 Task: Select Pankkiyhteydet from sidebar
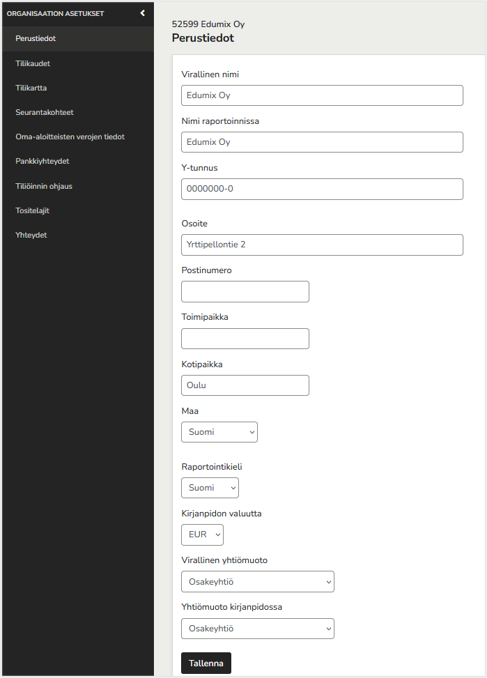(42, 161)
